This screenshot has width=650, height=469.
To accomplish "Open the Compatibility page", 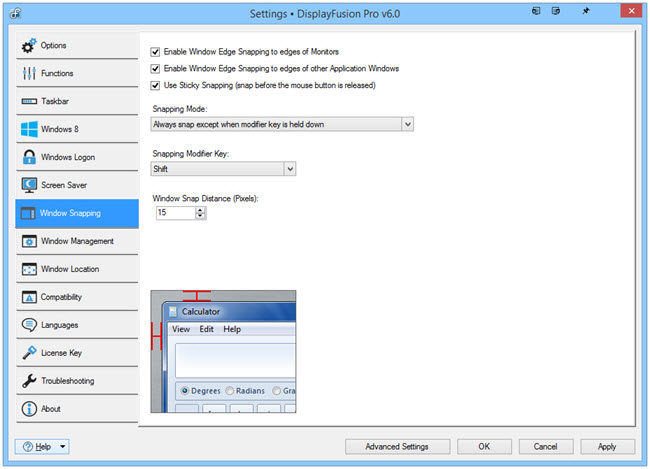I will tap(77, 297).
